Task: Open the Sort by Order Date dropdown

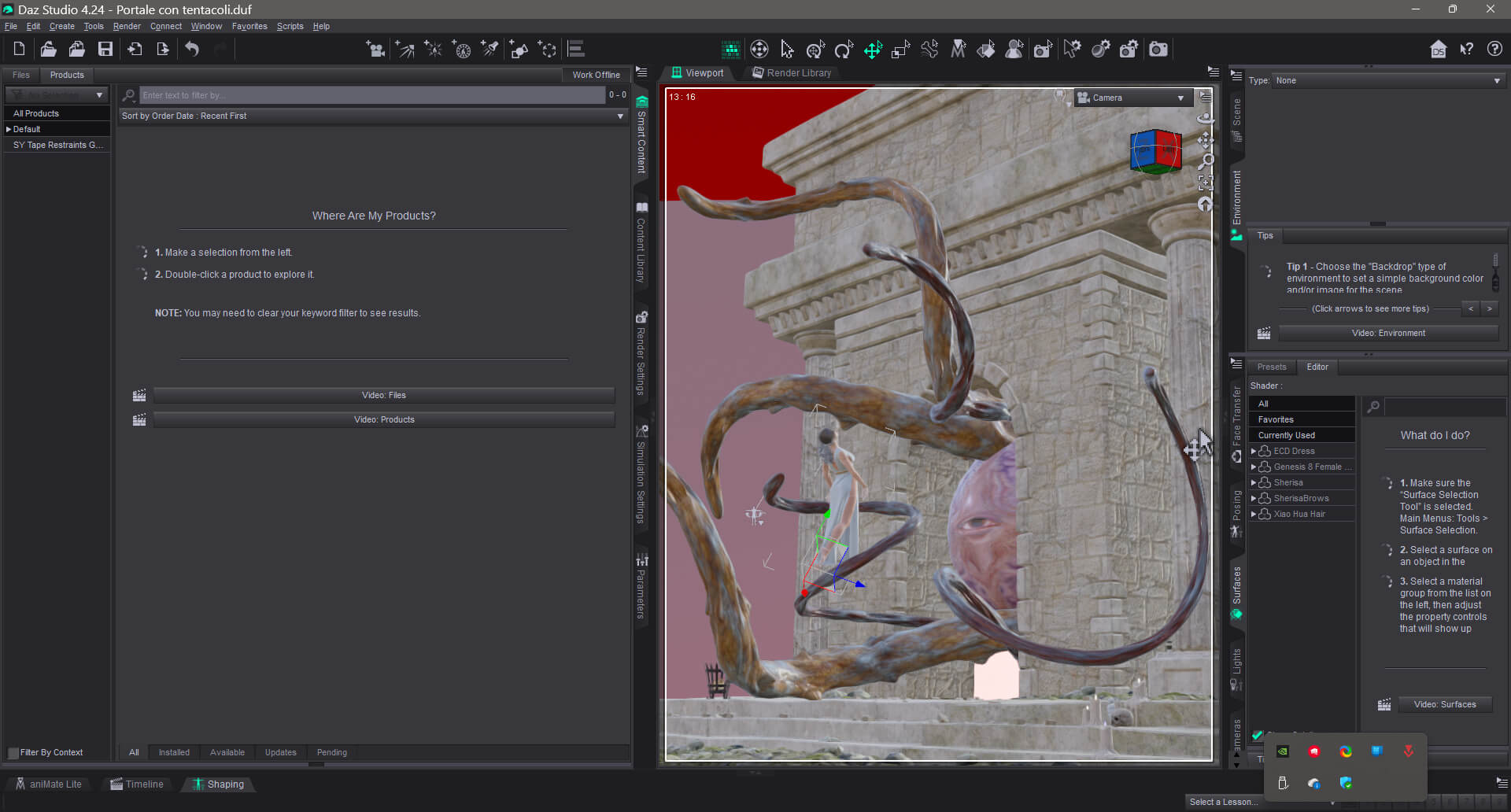Action: click(373, 116)
